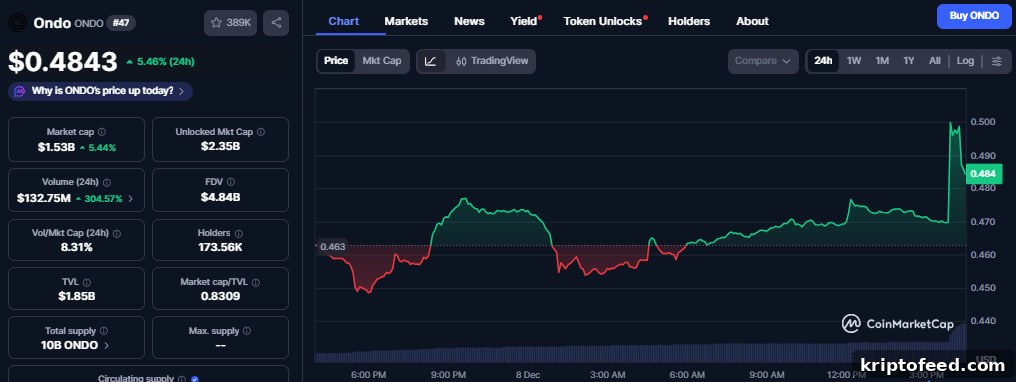Click the 8.31% Vol/Mkt Cap value

point(76,247)
